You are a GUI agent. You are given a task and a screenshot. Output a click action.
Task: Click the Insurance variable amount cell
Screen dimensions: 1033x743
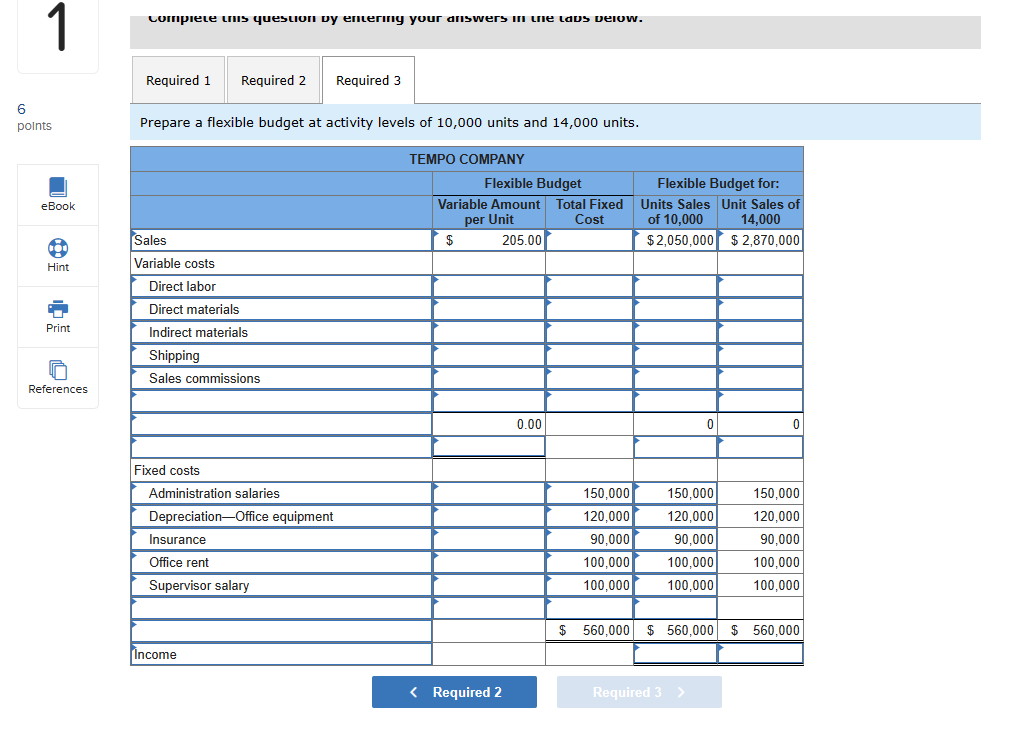pyautogui.click(x=488, y=539)
